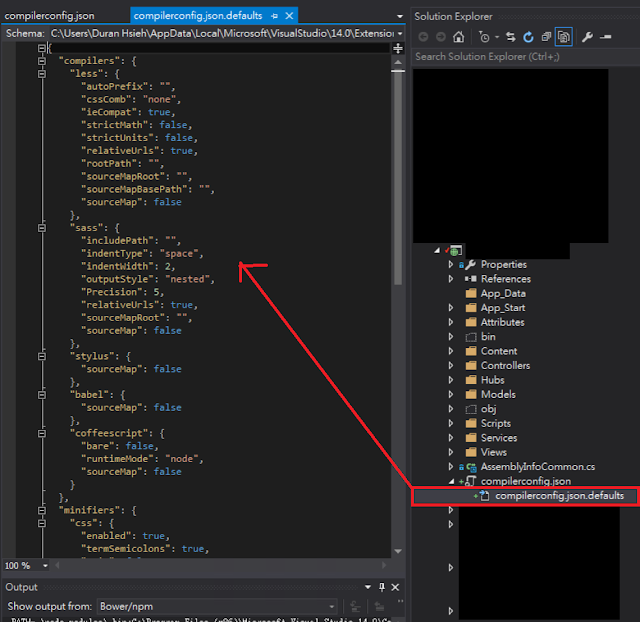Select the App_Data folder
The image size is (640, 622).
(x=503, y=293)
